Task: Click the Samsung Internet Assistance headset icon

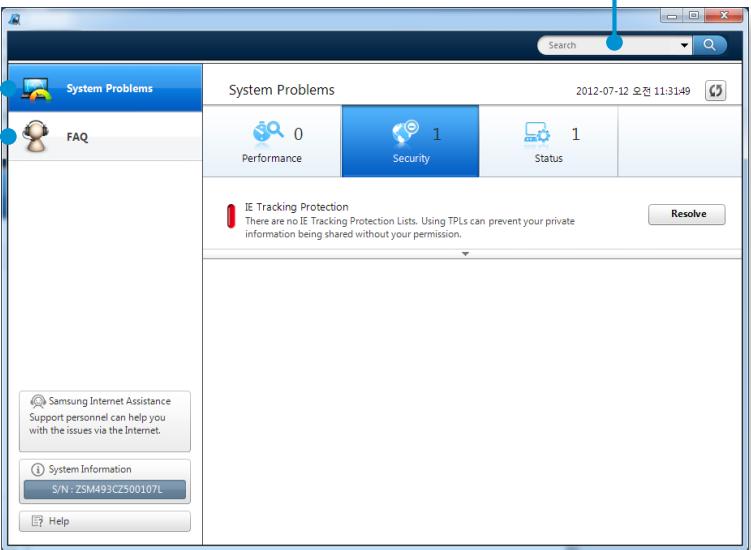Action: point(38,401)
